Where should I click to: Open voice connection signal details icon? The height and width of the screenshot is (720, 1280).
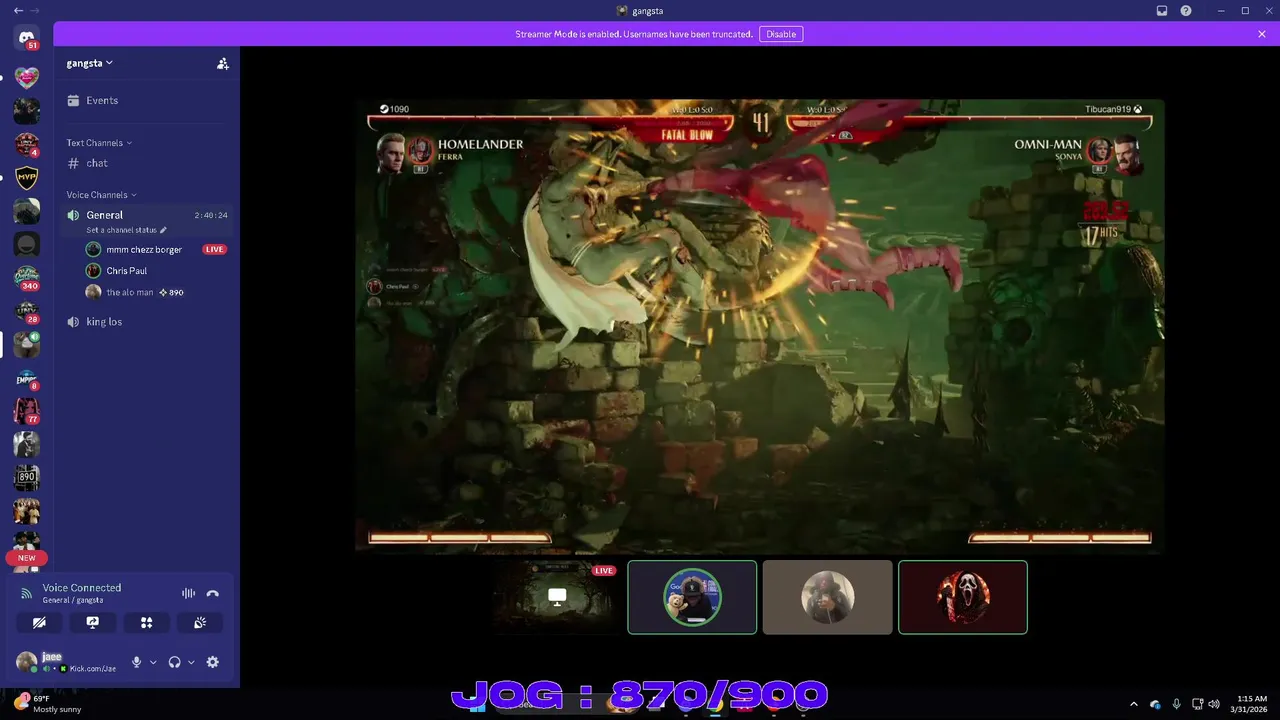tap(27, 593)
